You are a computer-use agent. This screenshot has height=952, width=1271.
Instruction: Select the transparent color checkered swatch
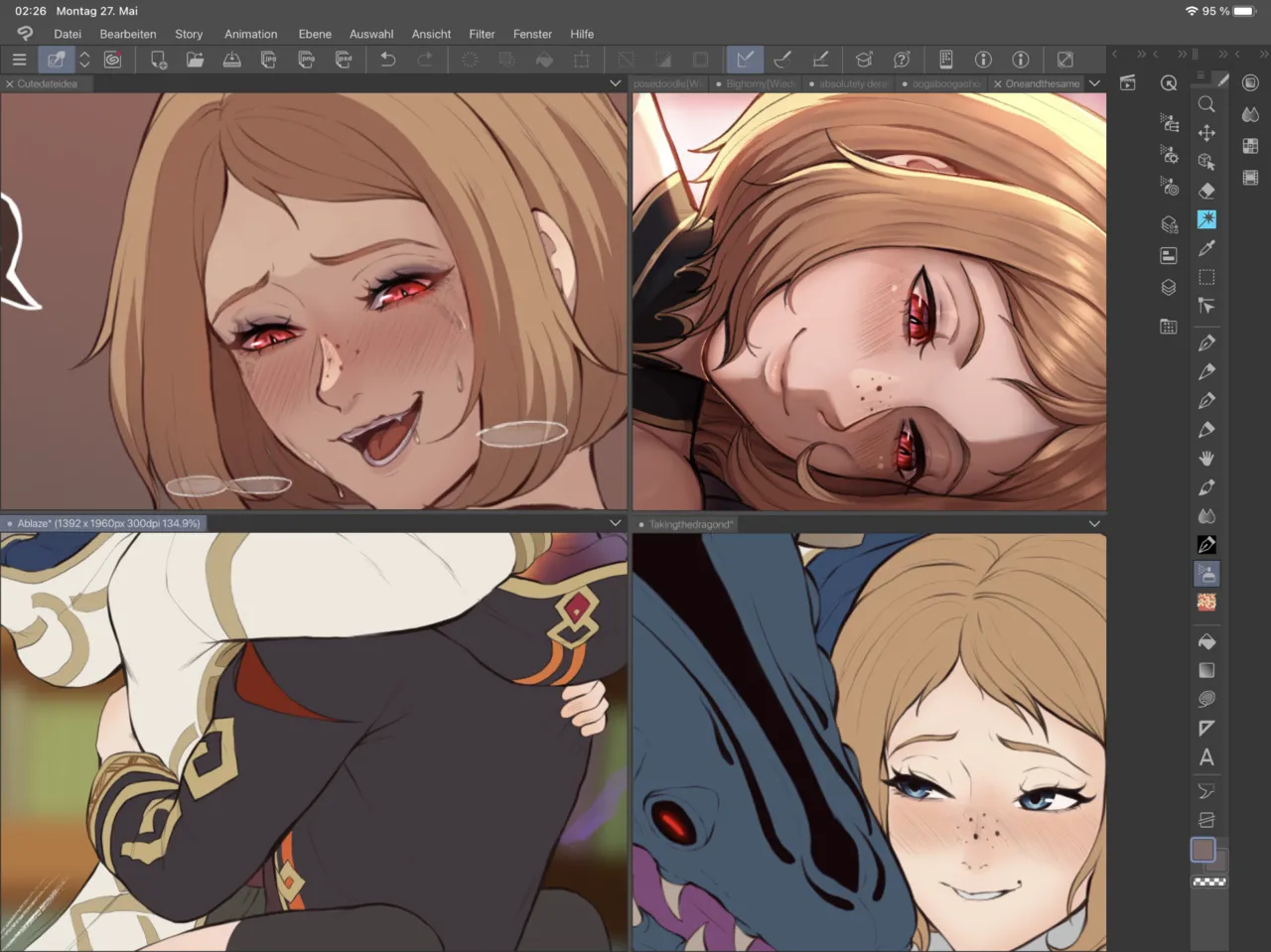[x=1208, y=882]
